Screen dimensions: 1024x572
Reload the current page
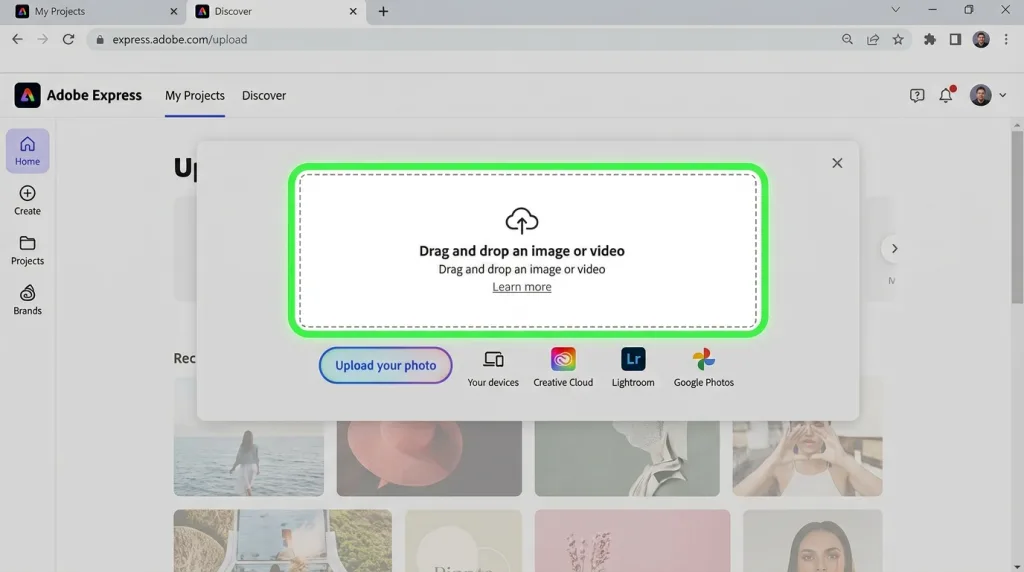pos(68,39)
